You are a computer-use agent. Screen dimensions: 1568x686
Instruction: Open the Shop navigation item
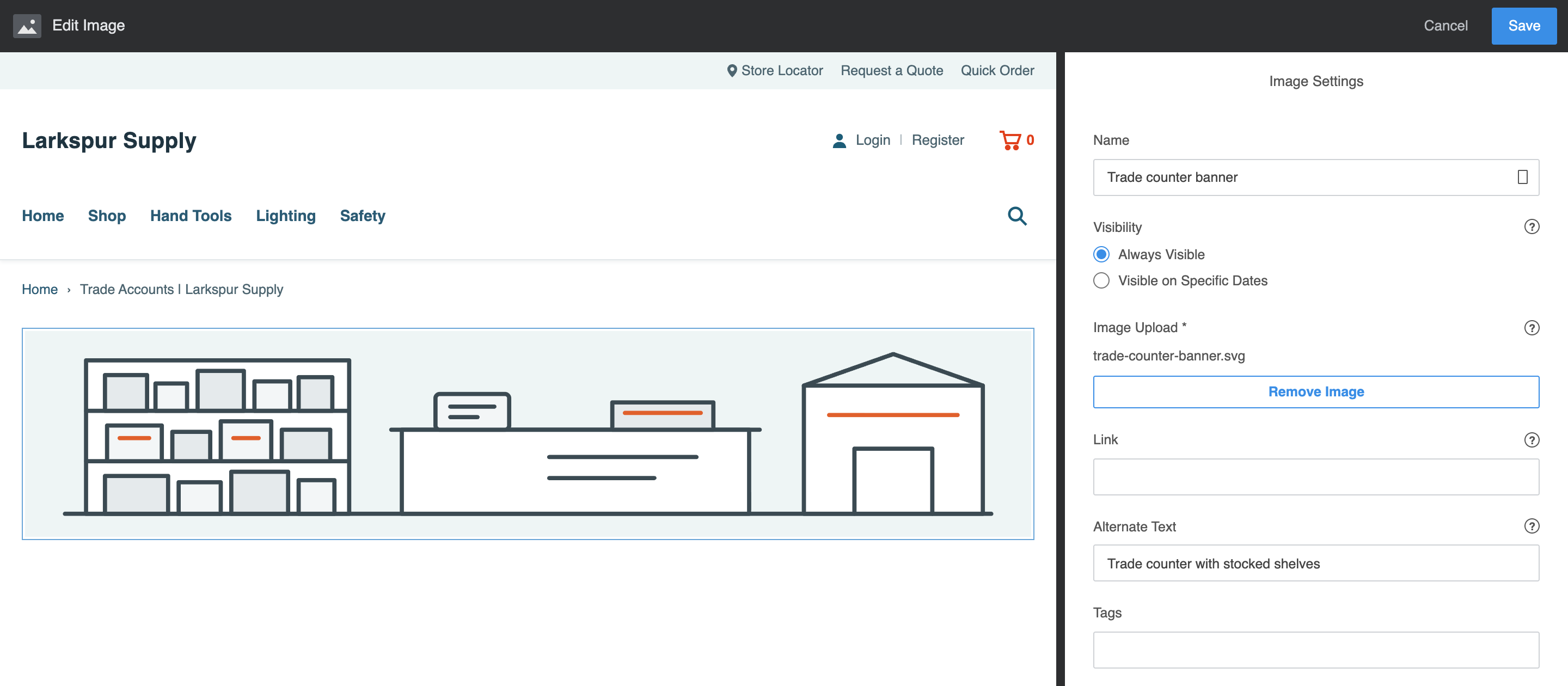tap(107, 216)
